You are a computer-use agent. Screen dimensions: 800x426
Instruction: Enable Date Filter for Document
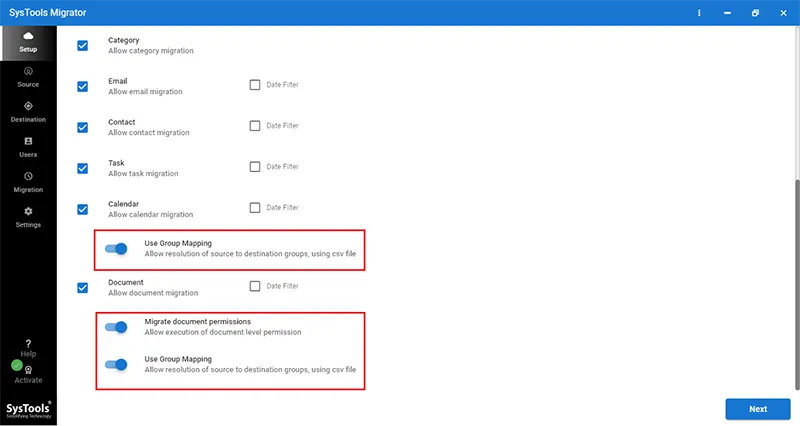pos(255,286)
